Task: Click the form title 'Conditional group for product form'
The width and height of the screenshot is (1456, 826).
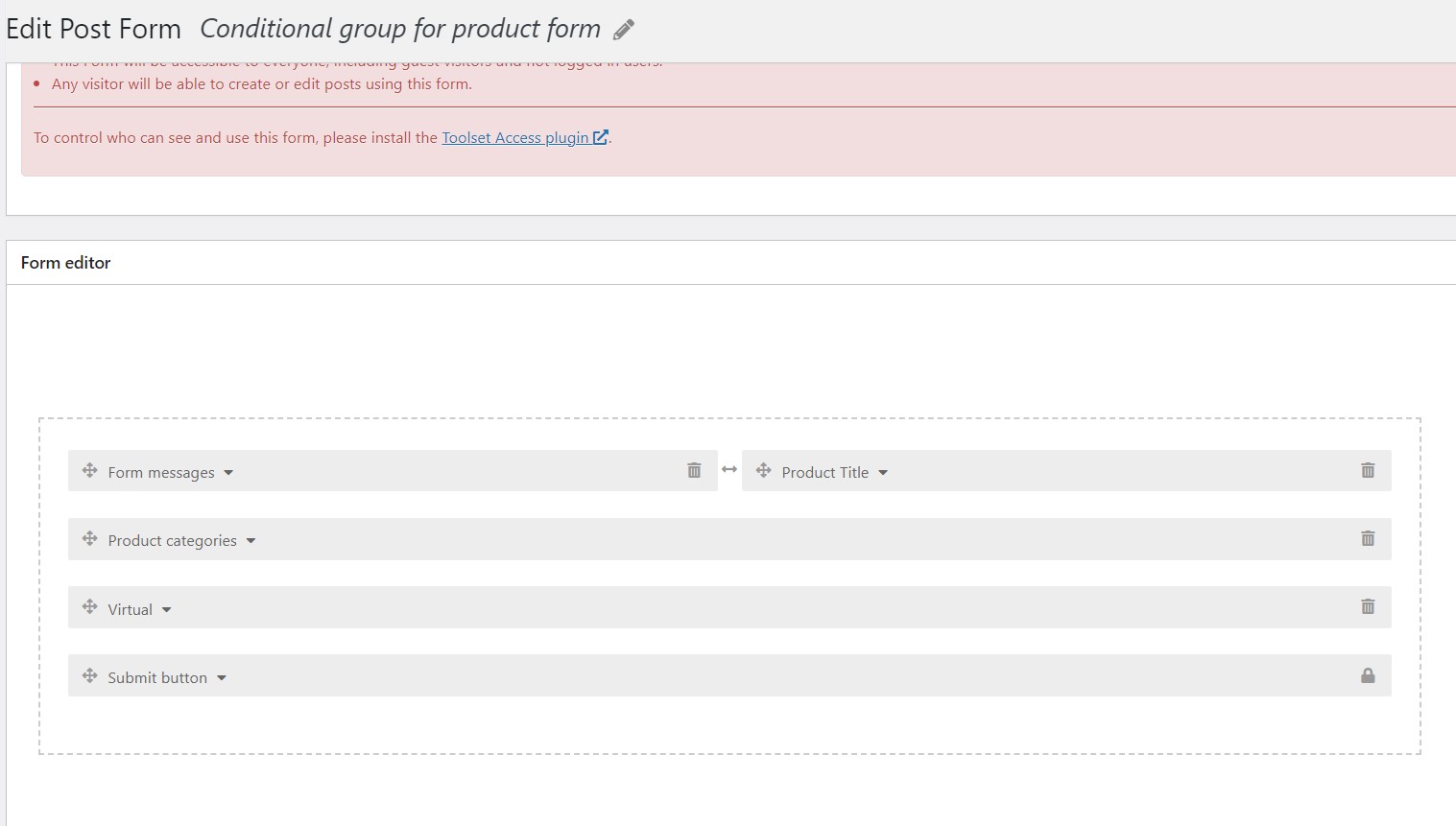Action: [400, 29]
